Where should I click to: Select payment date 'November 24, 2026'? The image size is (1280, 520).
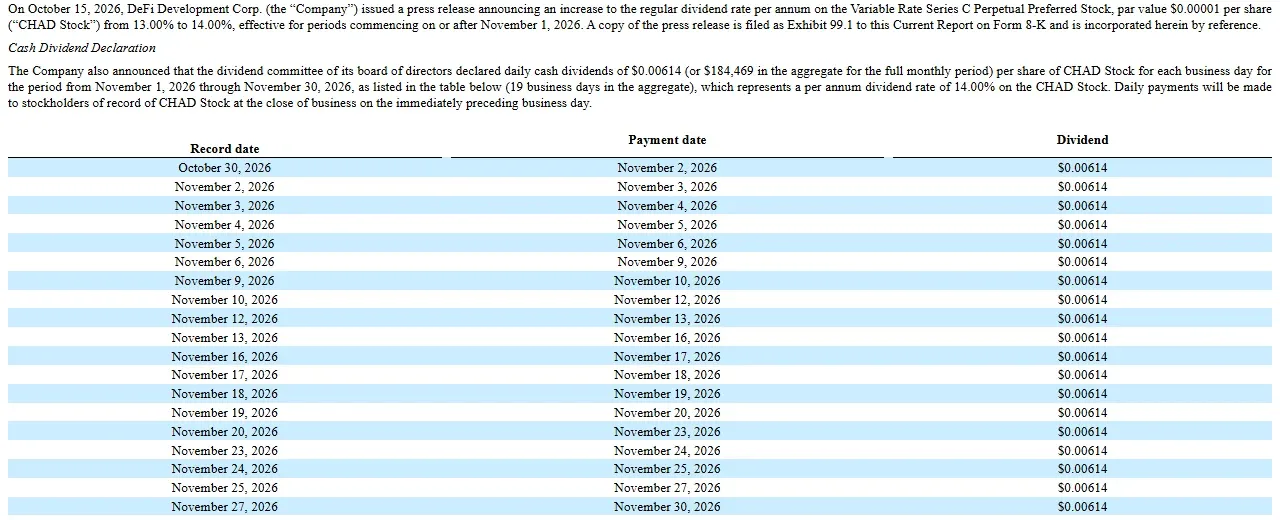(667, 451)
